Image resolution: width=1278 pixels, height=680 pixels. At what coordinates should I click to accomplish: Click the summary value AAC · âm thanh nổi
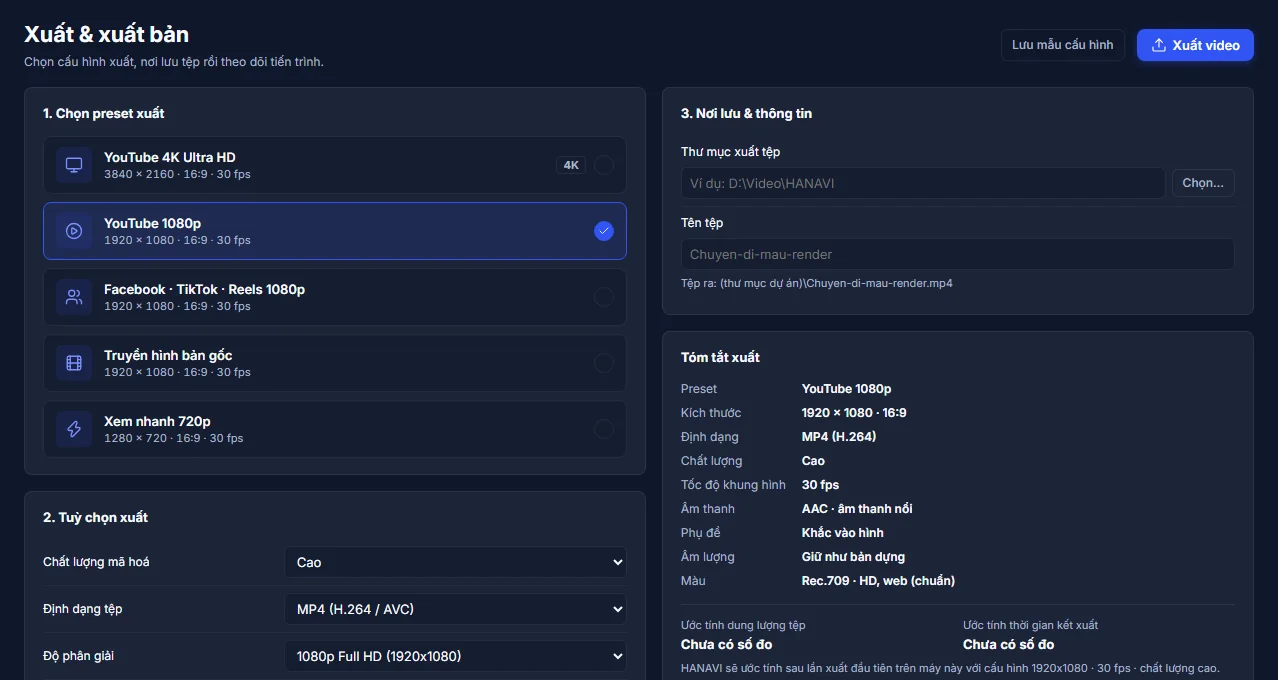coord(857,509)
